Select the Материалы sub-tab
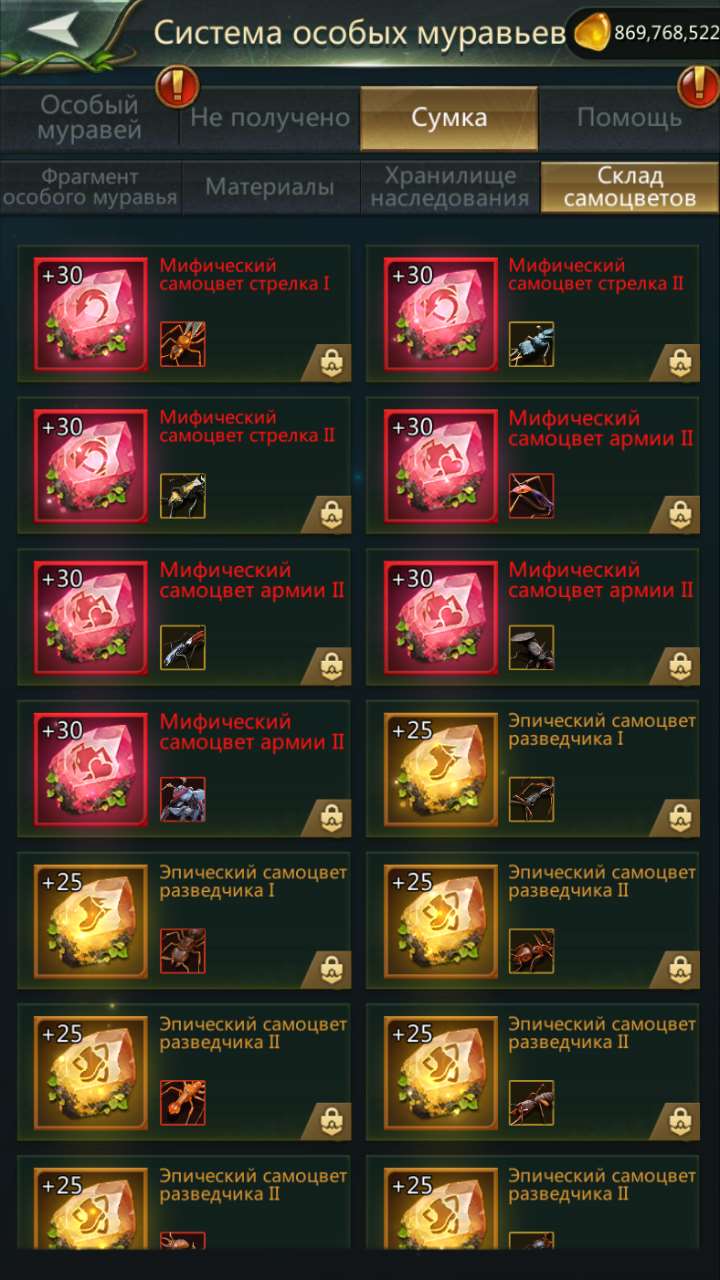 point(270,187)
